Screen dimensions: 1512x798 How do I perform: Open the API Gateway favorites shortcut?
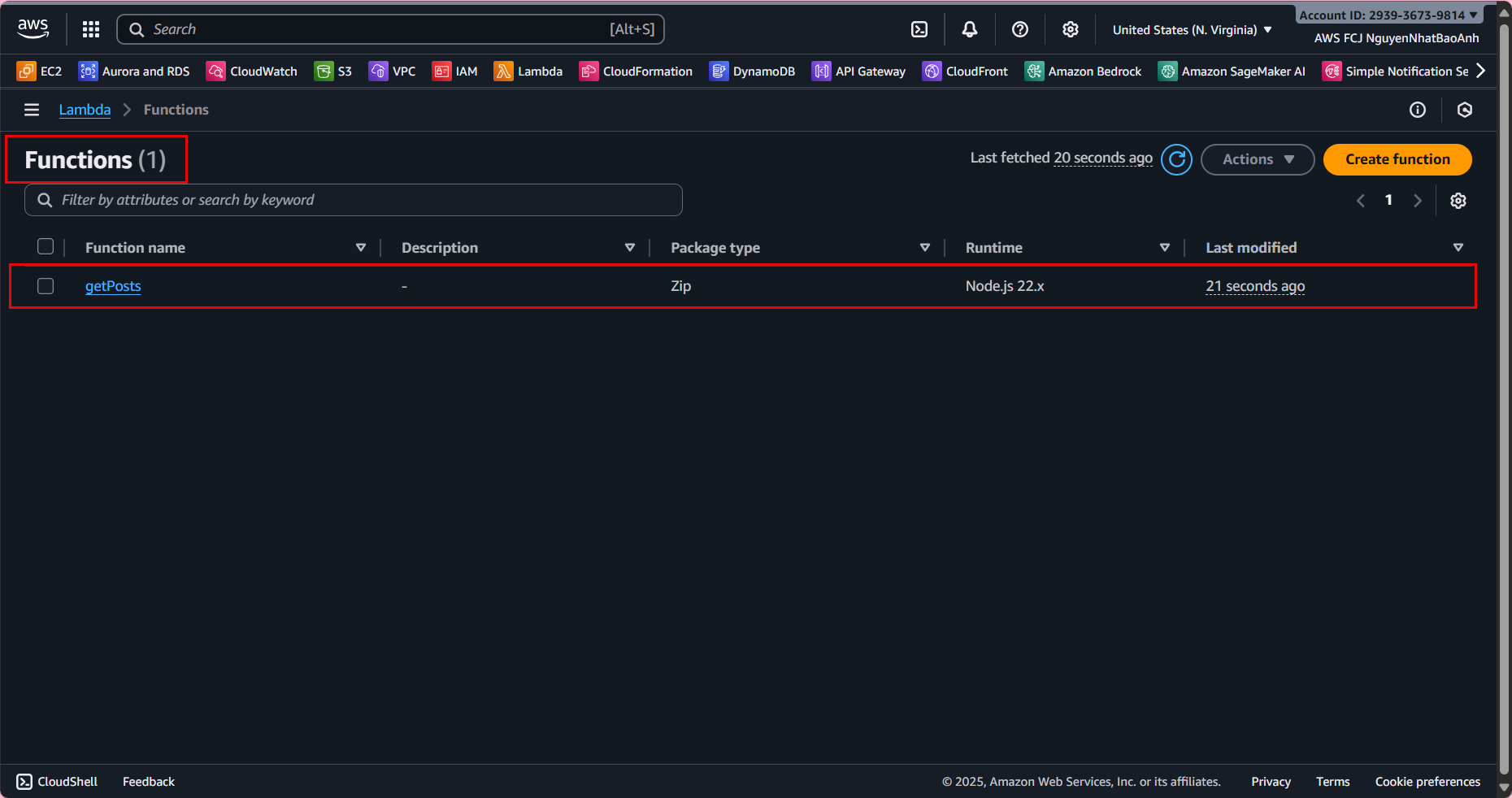[x=859, y=72]
